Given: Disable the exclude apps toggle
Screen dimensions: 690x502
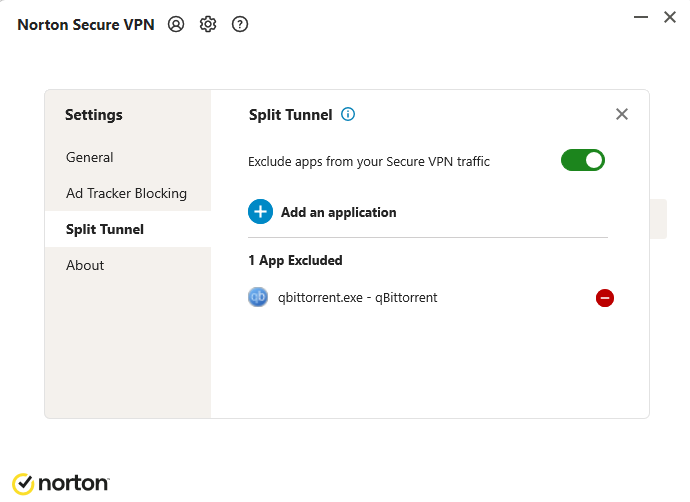Looking at the screenshot, I should (583, 160).
